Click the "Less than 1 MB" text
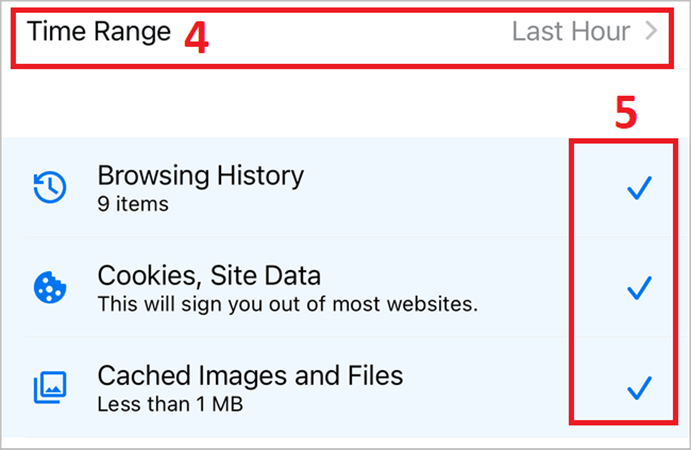 pyautogui.click(x=171, y=404)
